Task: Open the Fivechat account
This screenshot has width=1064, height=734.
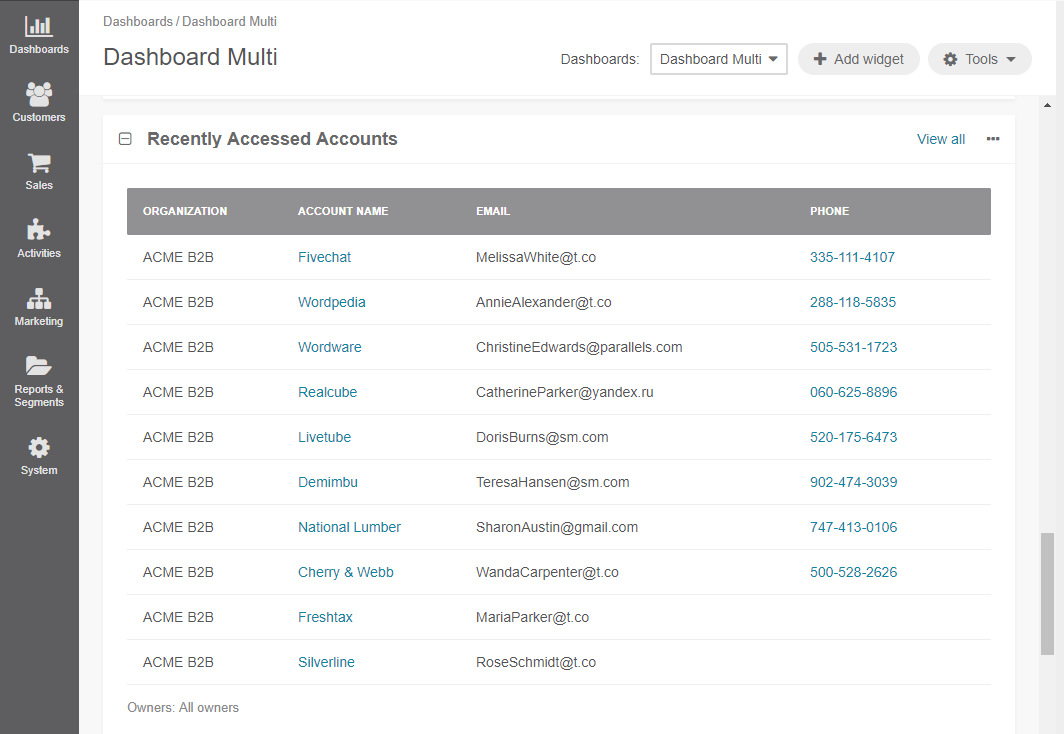Action: pyautogui.click(x=324, y=257)
